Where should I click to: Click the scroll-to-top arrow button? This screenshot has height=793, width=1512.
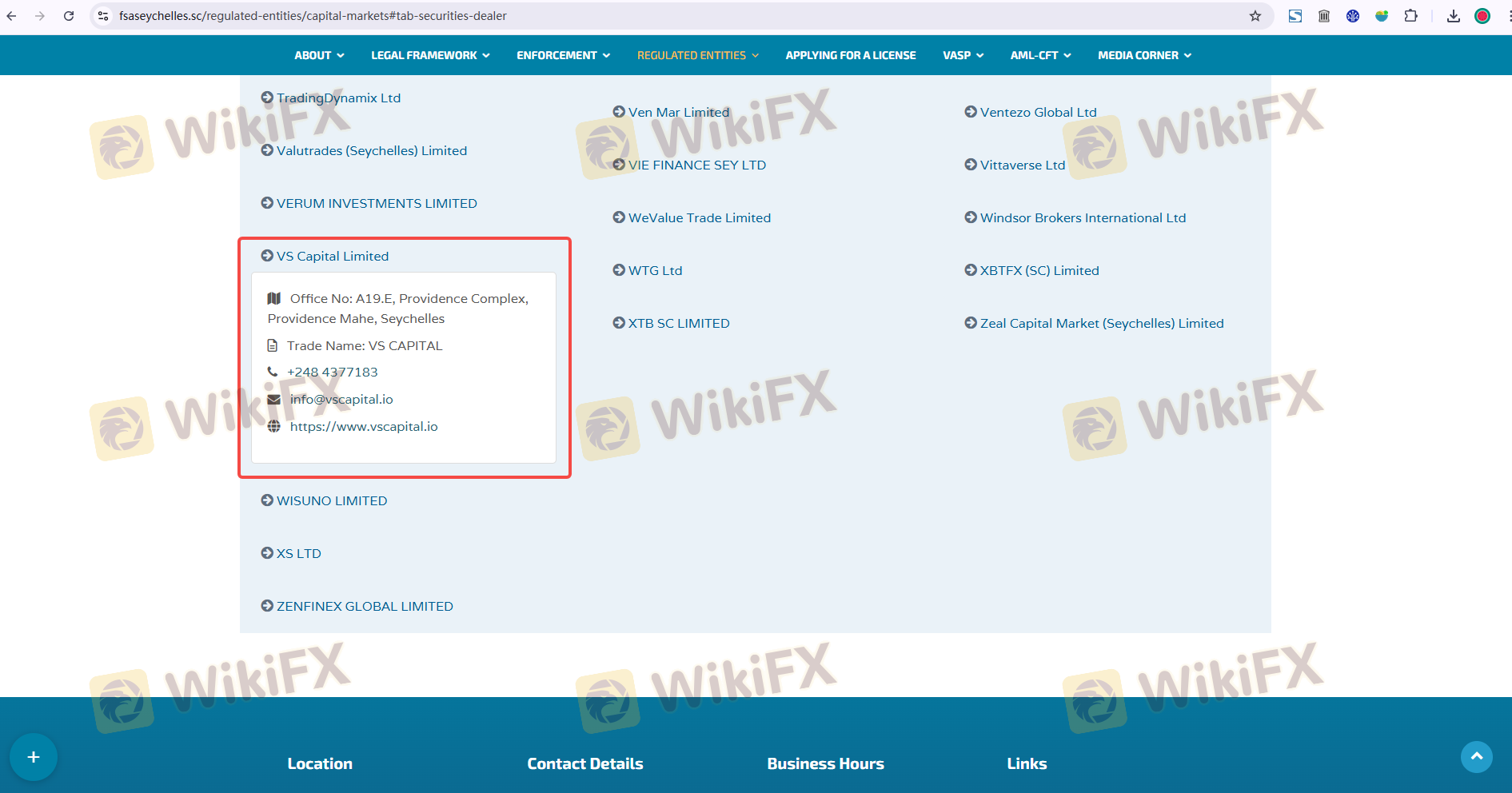(x=1476, y=756)
